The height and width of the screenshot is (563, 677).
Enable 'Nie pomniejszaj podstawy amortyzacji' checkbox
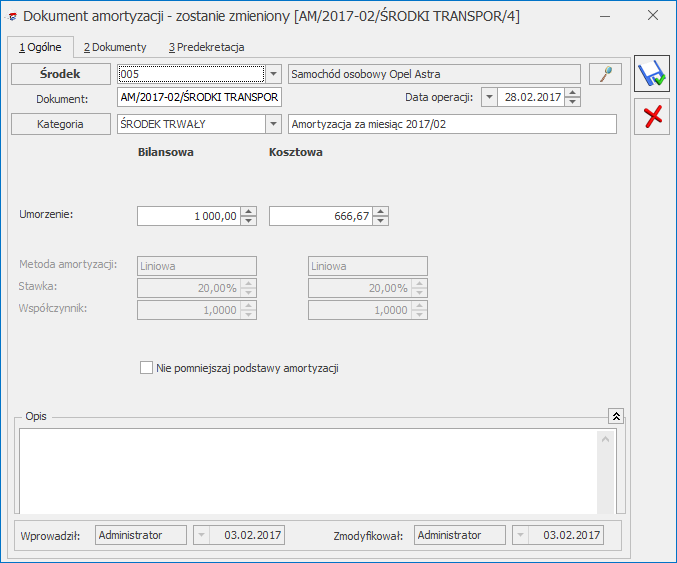(147, 368)
